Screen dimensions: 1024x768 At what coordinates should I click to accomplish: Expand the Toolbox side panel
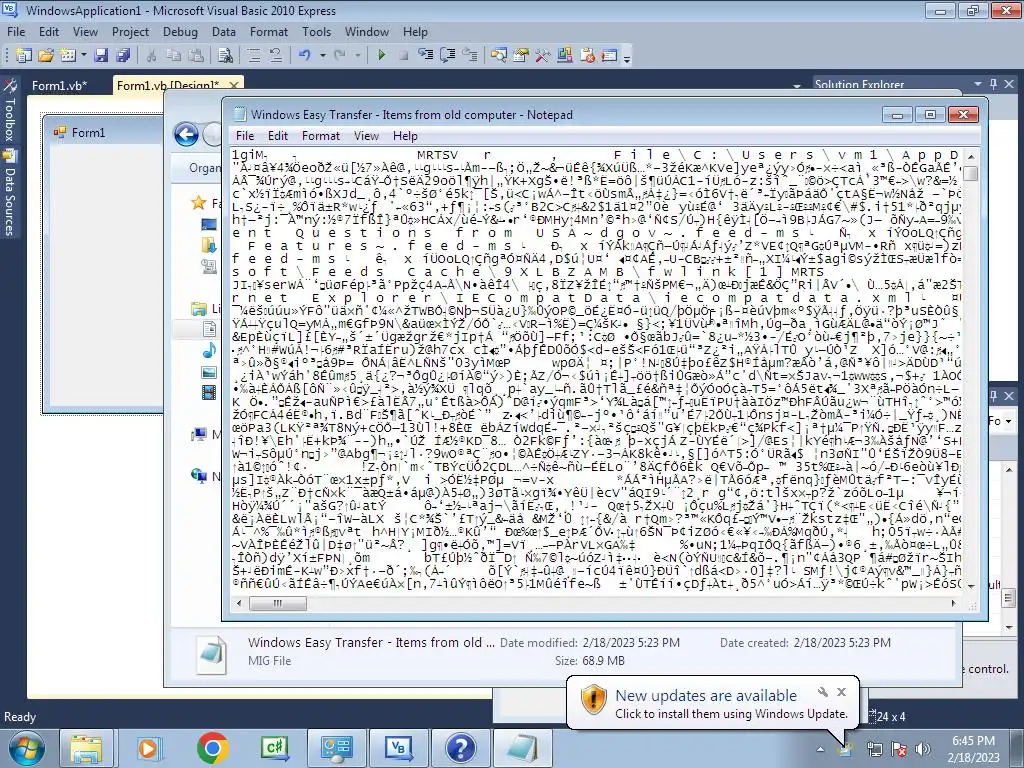(x=9, y=111)
